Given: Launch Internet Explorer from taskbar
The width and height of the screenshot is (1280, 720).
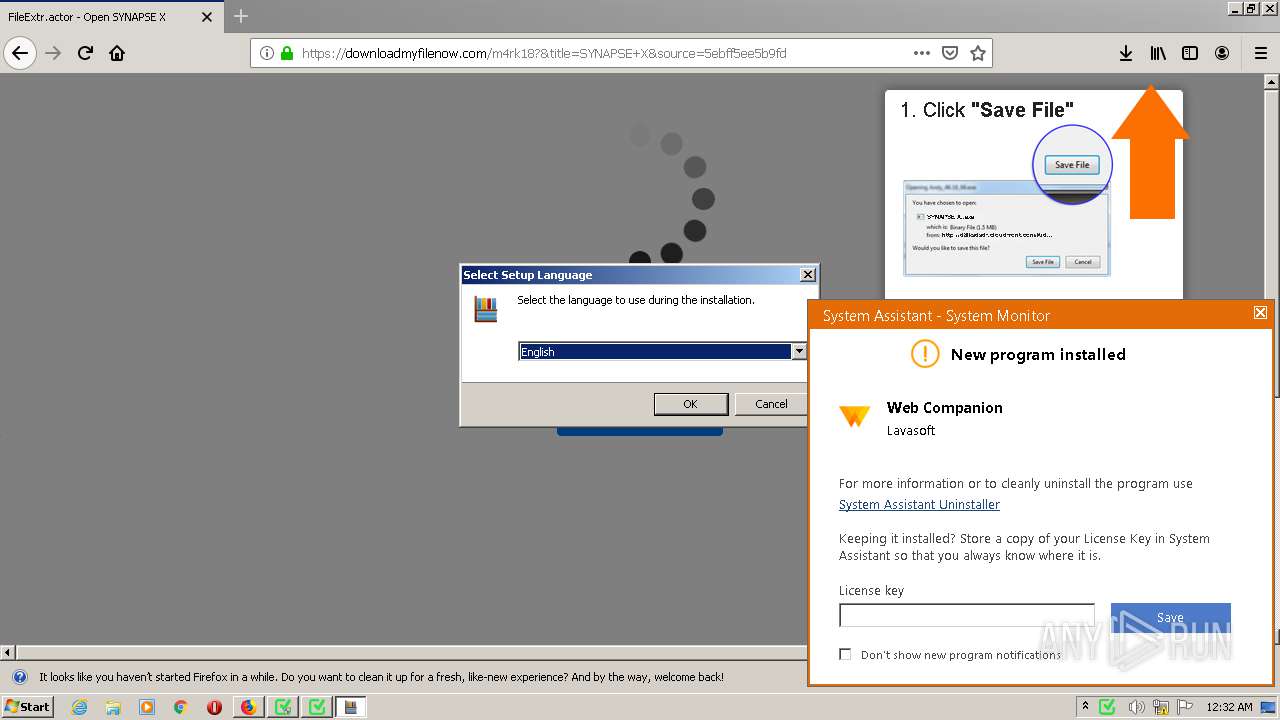Looking at the screenshot, I should point(79,707).
